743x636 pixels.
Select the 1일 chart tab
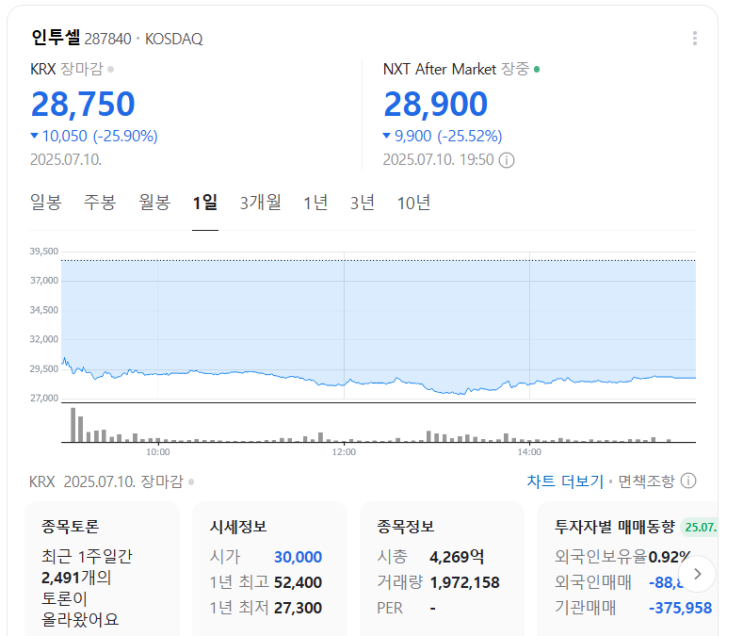(x=205, y=203)
